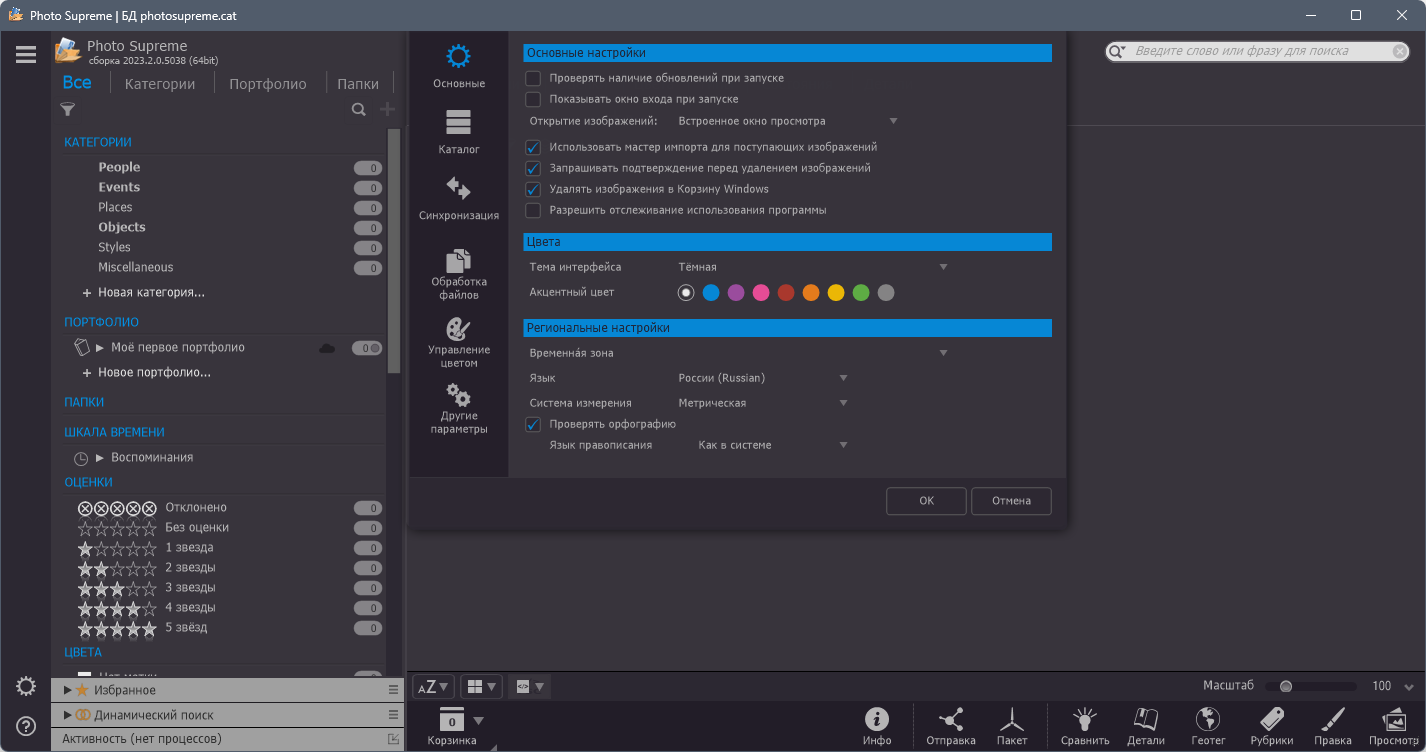The width and height of the screenshot is (1426, 752).
Task: Click the Активность panel expand icon
Action: click(393, 739)
